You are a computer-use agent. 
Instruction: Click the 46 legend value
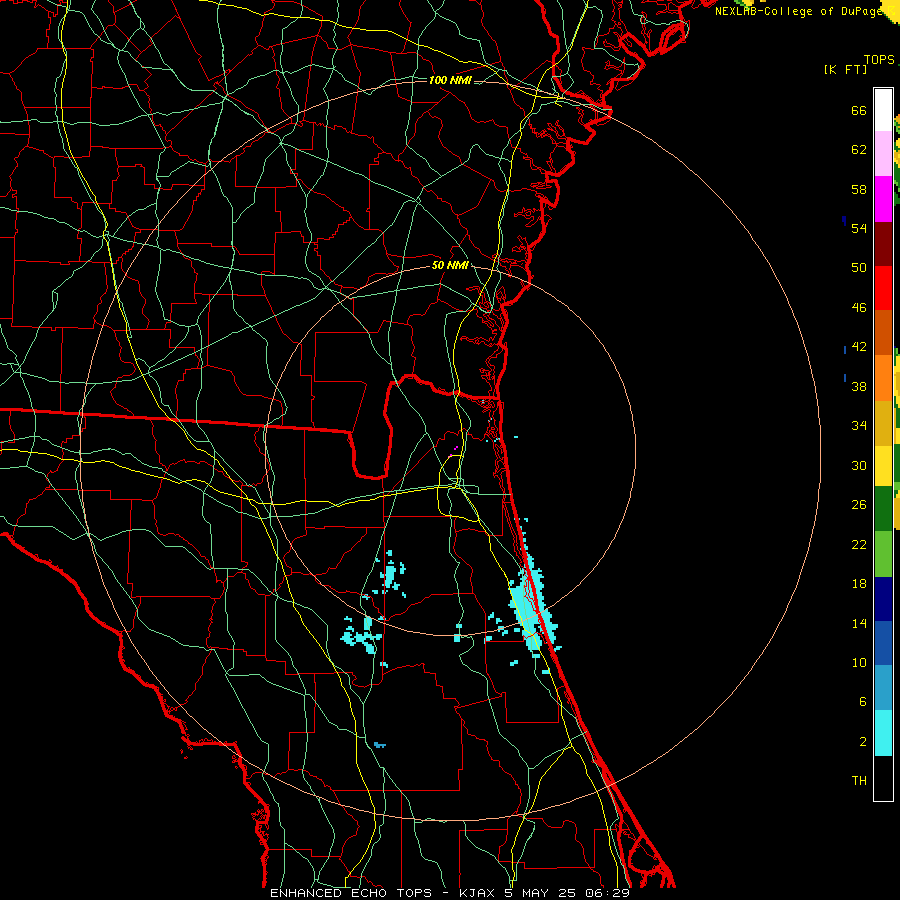click(859, 308)
